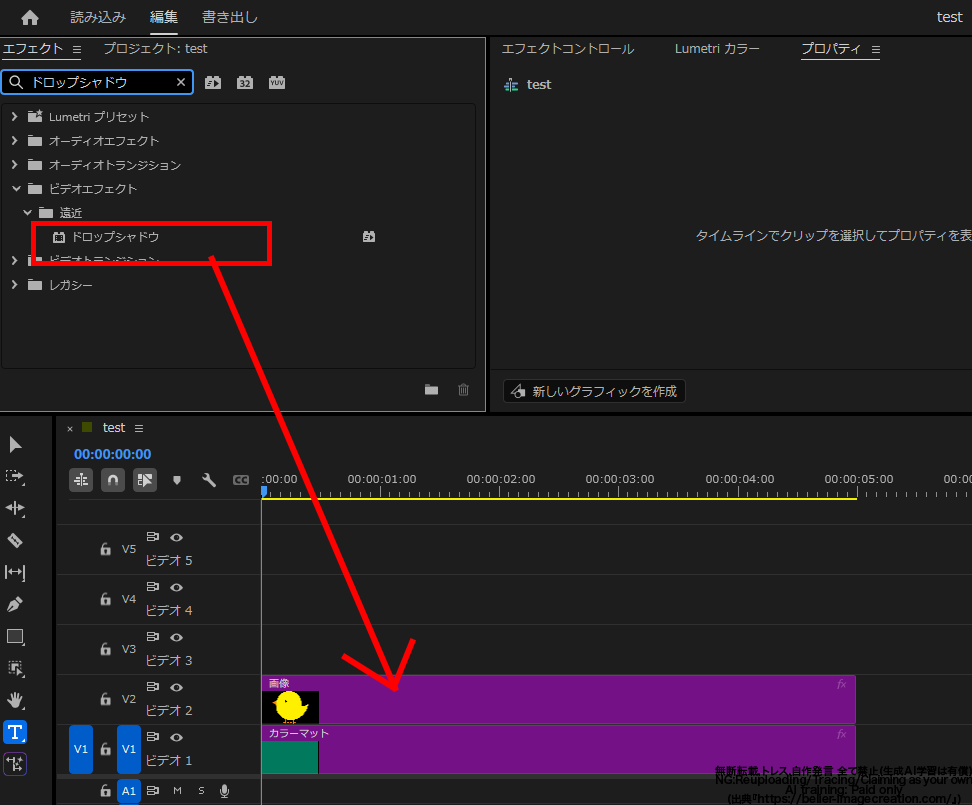Click the effects search field
Screen dimensions: 972x805
97,82
